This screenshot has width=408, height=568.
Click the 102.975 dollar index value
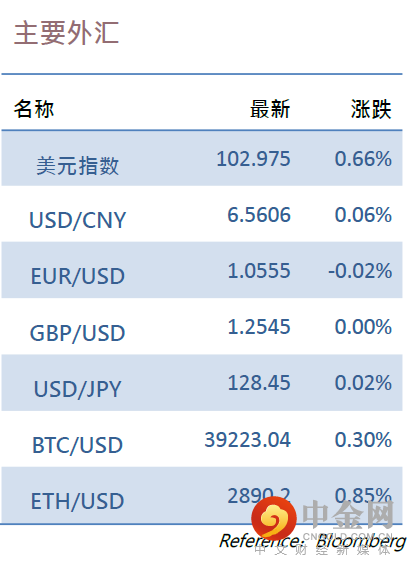tap(253, 159)
